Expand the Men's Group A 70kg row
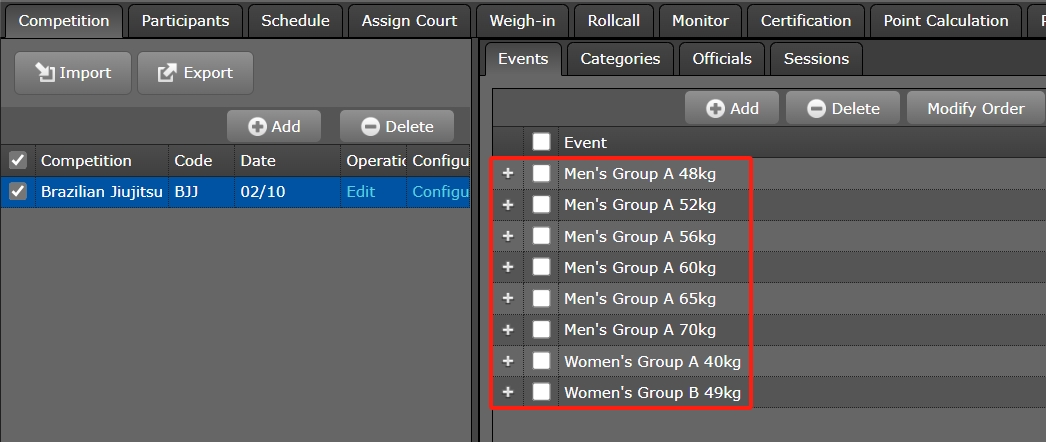Screen dimensions: 1046x442 coord(508,329)
